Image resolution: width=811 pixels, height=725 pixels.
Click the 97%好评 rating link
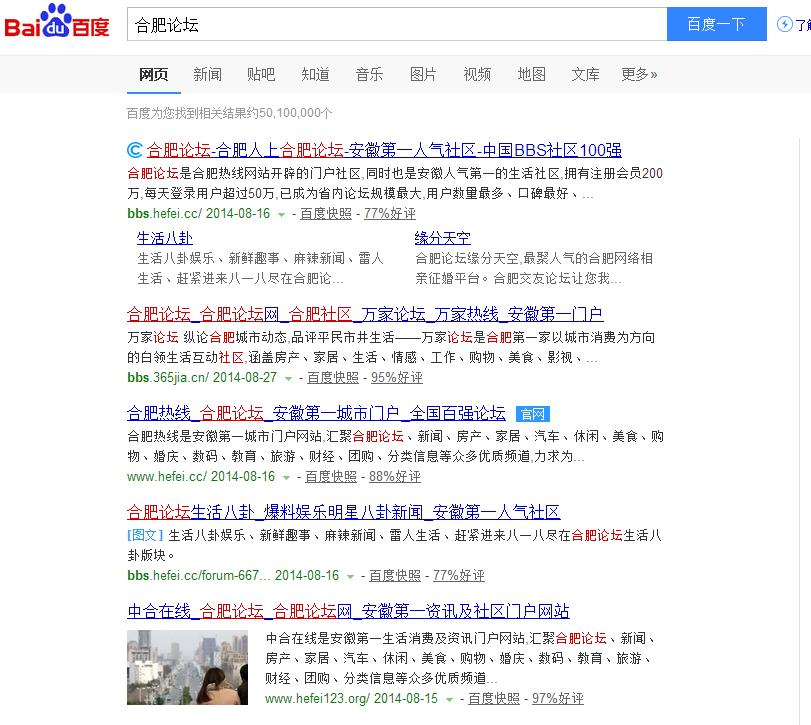click(x=558, y=699)
